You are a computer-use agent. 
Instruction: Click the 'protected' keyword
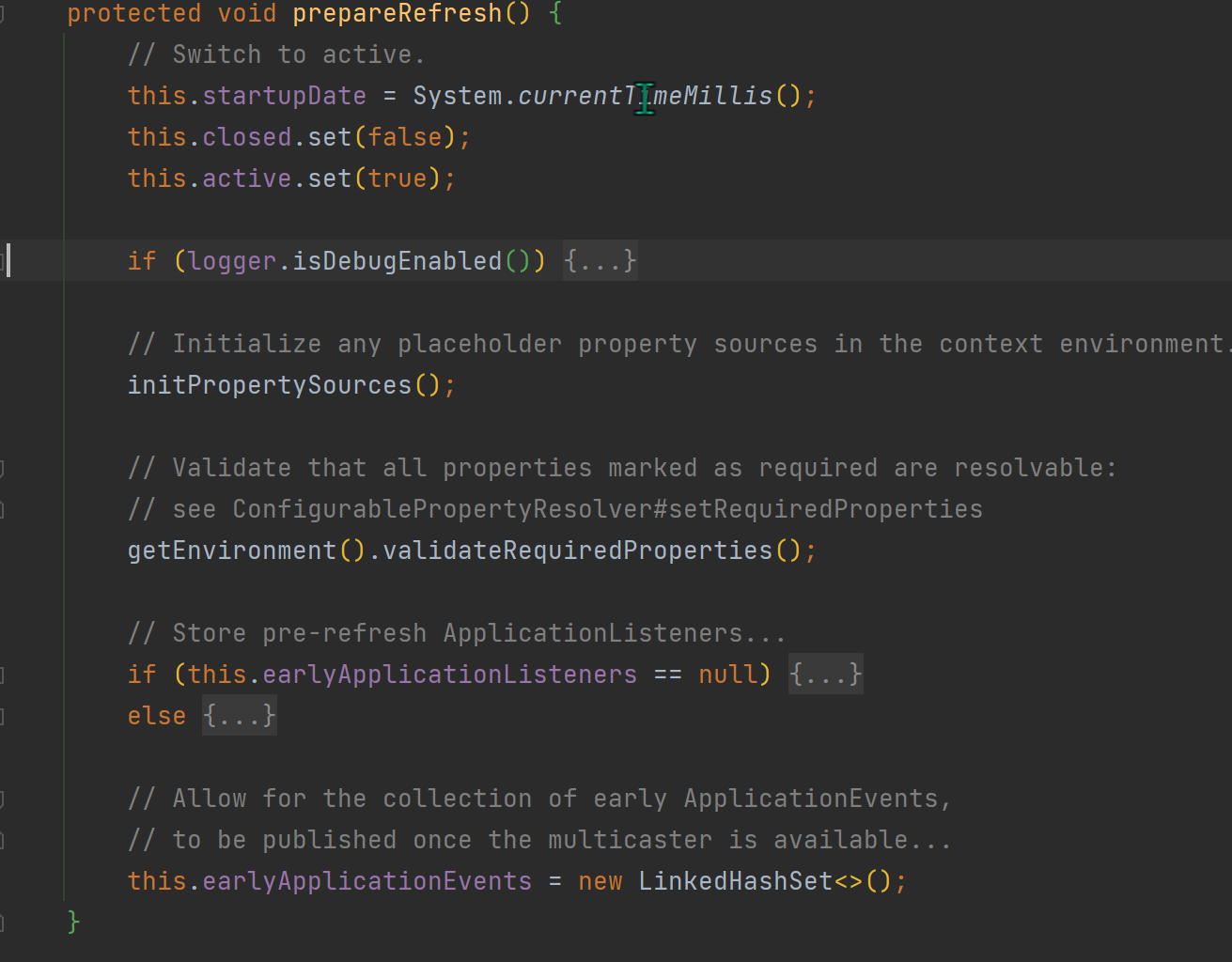[x=134, y=13]
